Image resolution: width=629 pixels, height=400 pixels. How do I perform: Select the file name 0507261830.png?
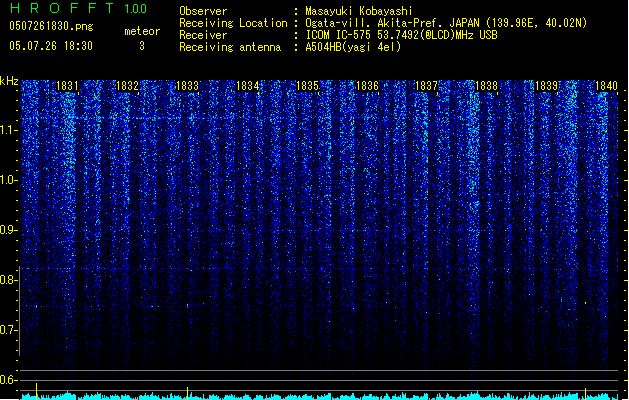point(51,26)
